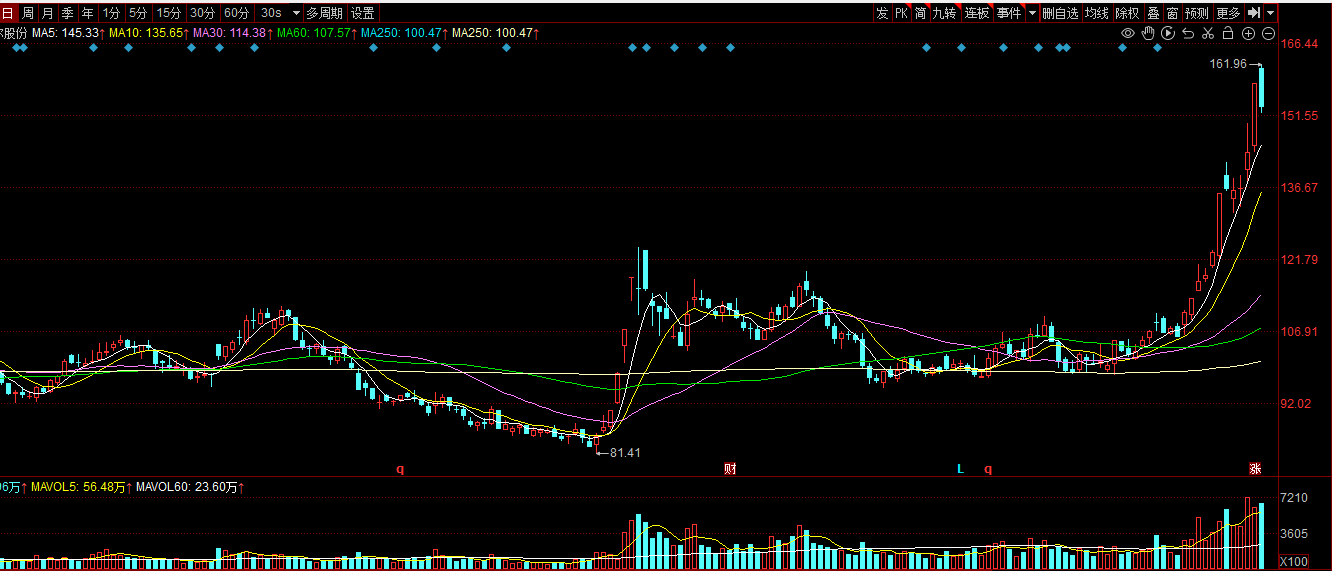The width and height of the screenshot is (1332, 571).
Task: Switch to the 月 monthly tab
Action: coord(48,13)
